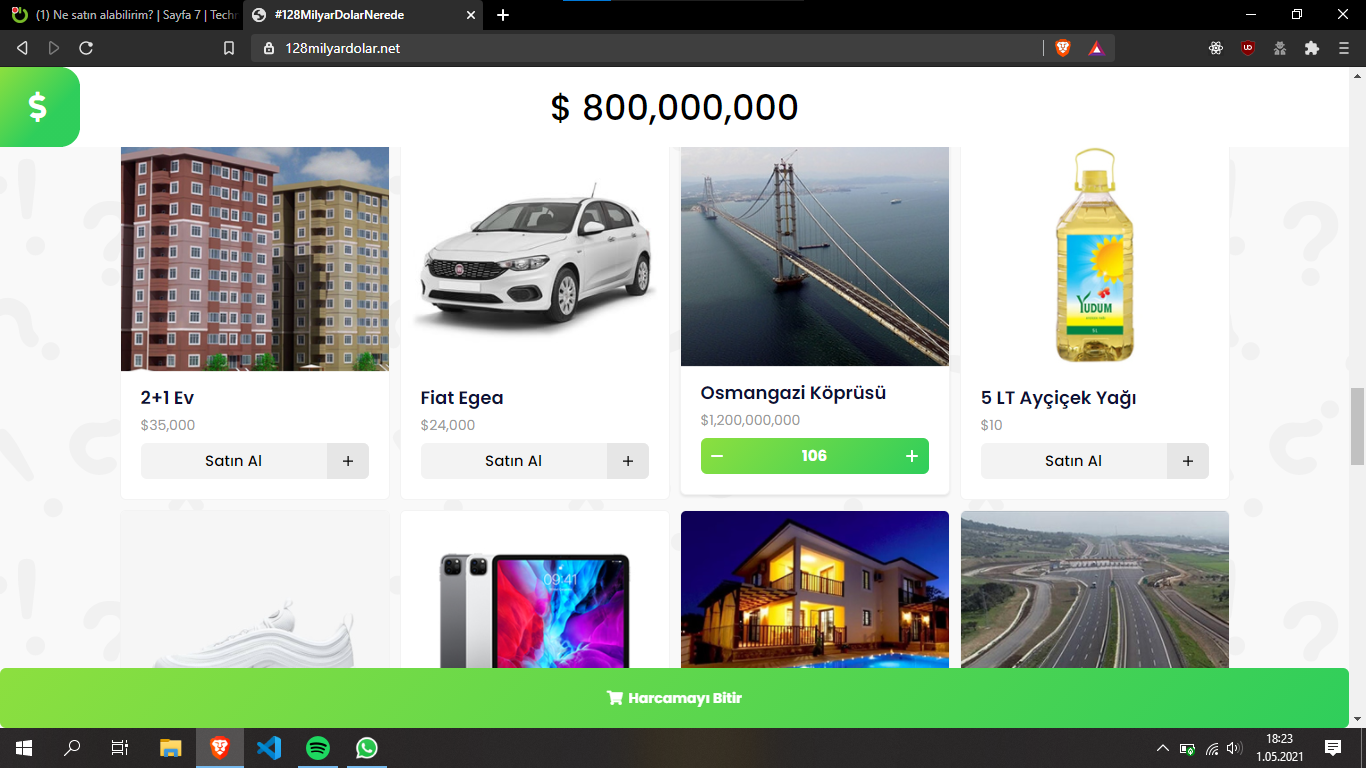The width and height of the screenshot is (1366, 768).
Task: Click the $ 800,000,000 balance text
Action: pos(675,107)
